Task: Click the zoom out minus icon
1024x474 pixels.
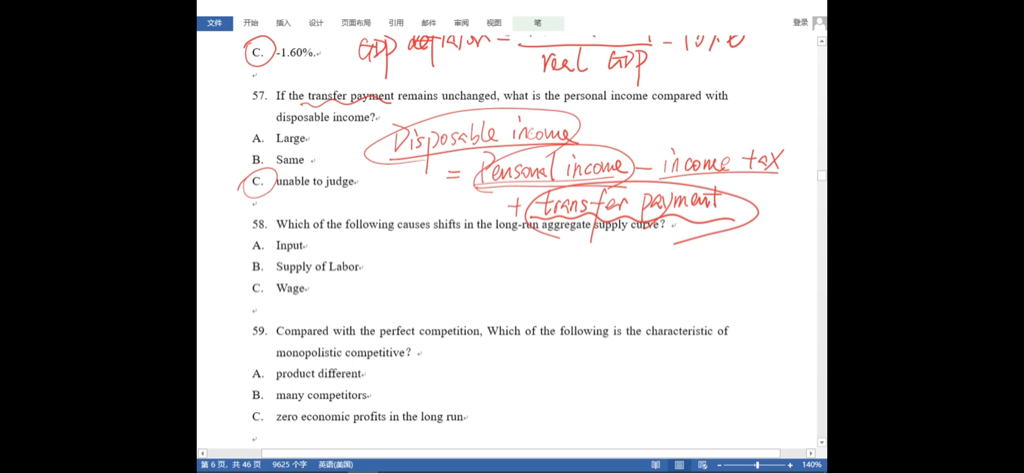Action: [719, 465]
